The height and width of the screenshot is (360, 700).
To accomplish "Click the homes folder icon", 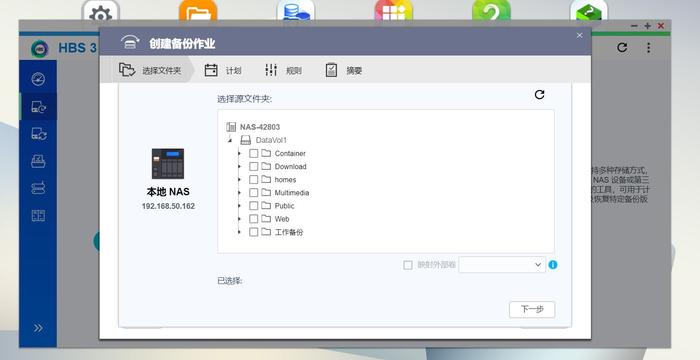I will [x=266, y=180].
